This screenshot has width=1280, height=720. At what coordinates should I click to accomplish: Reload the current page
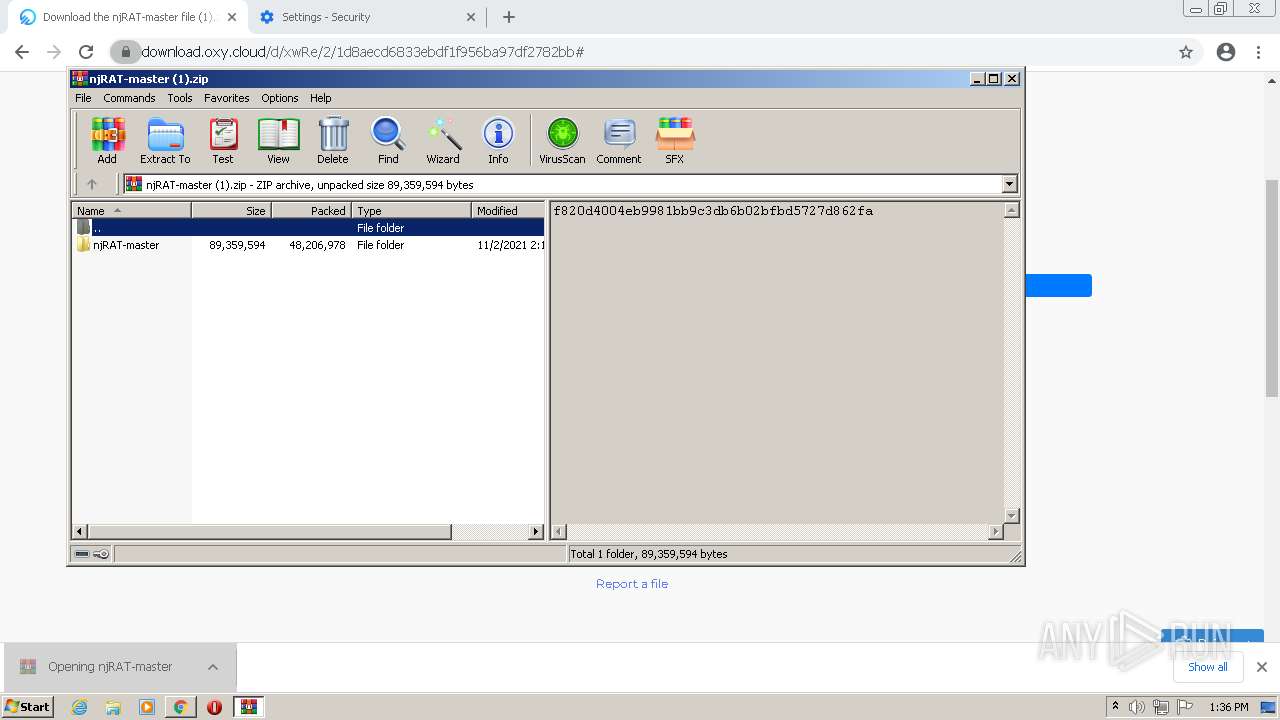click(x=86, y=52)
